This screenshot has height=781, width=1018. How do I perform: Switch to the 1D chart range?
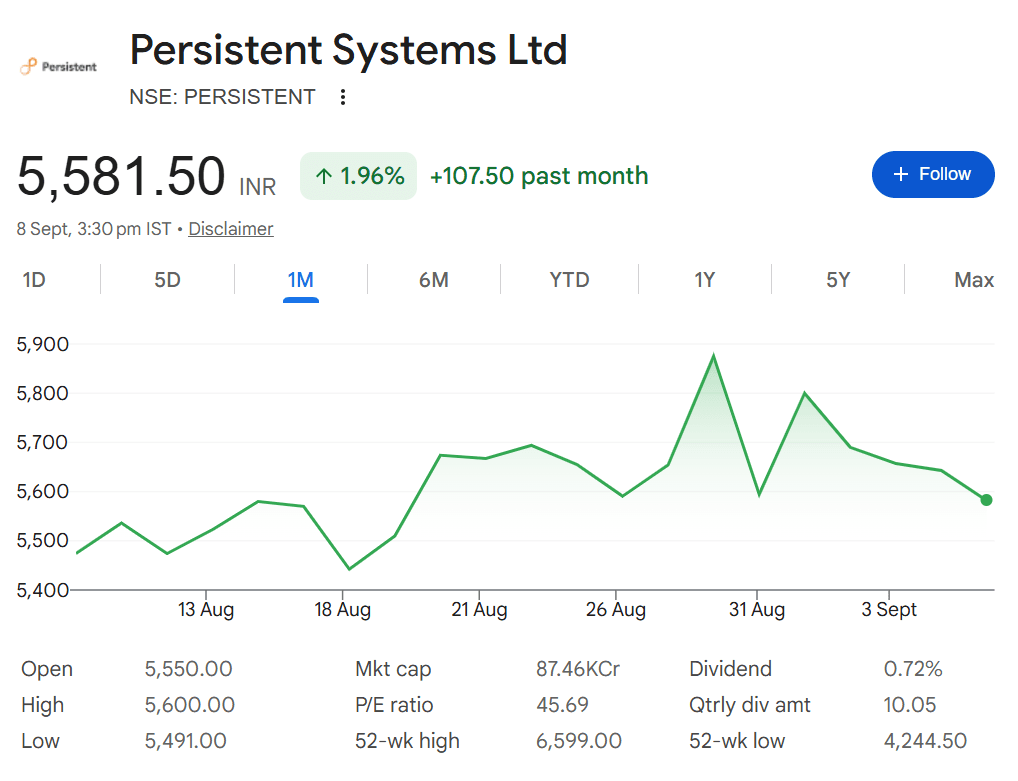34,280
